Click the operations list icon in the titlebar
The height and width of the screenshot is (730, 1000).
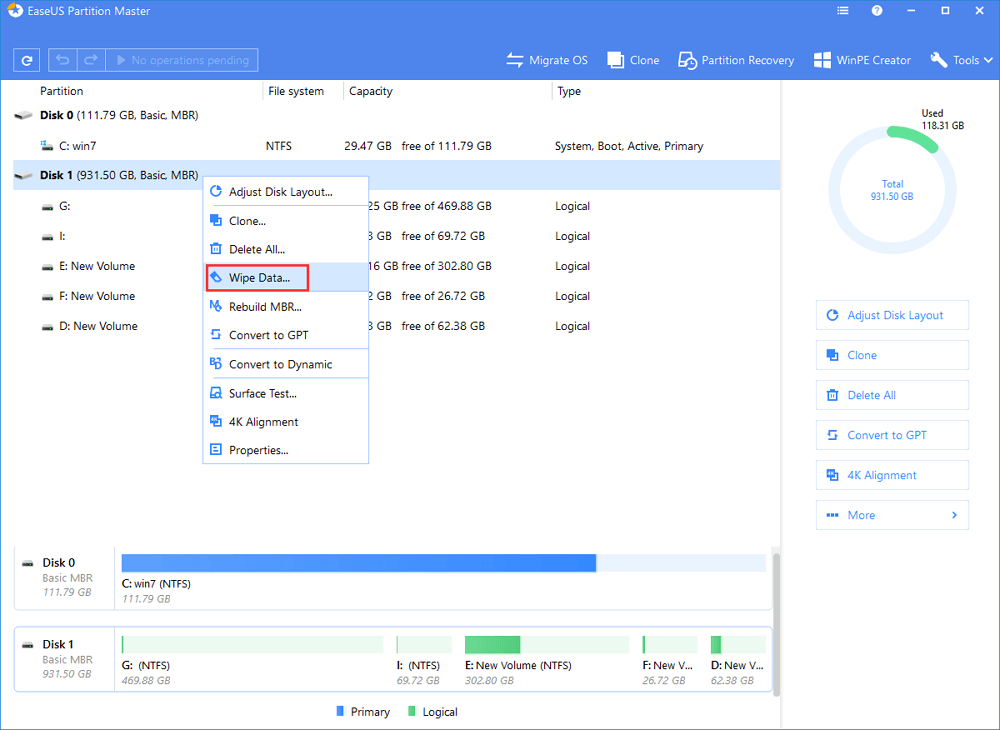pos(842,10)
